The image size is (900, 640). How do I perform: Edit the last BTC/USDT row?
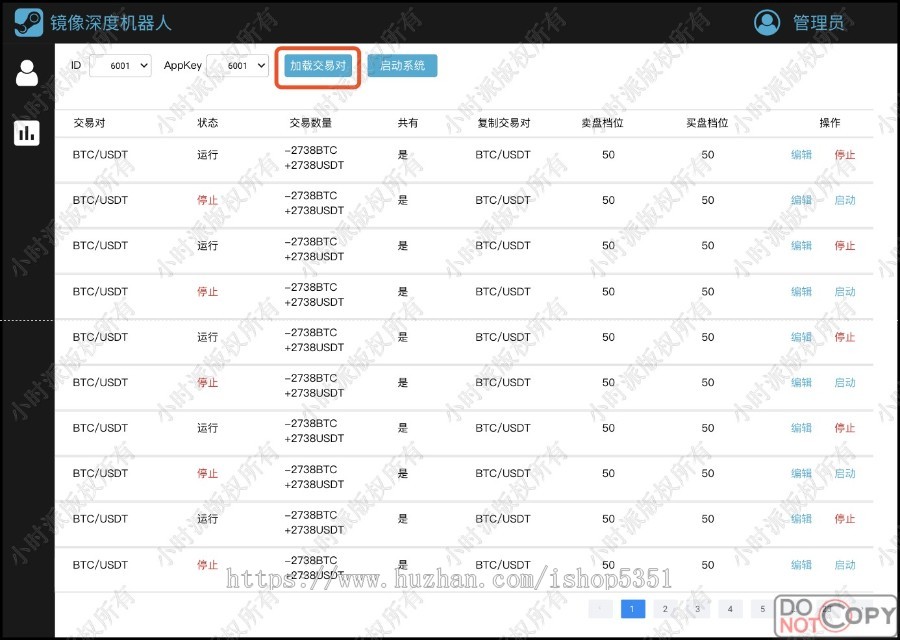801,564
